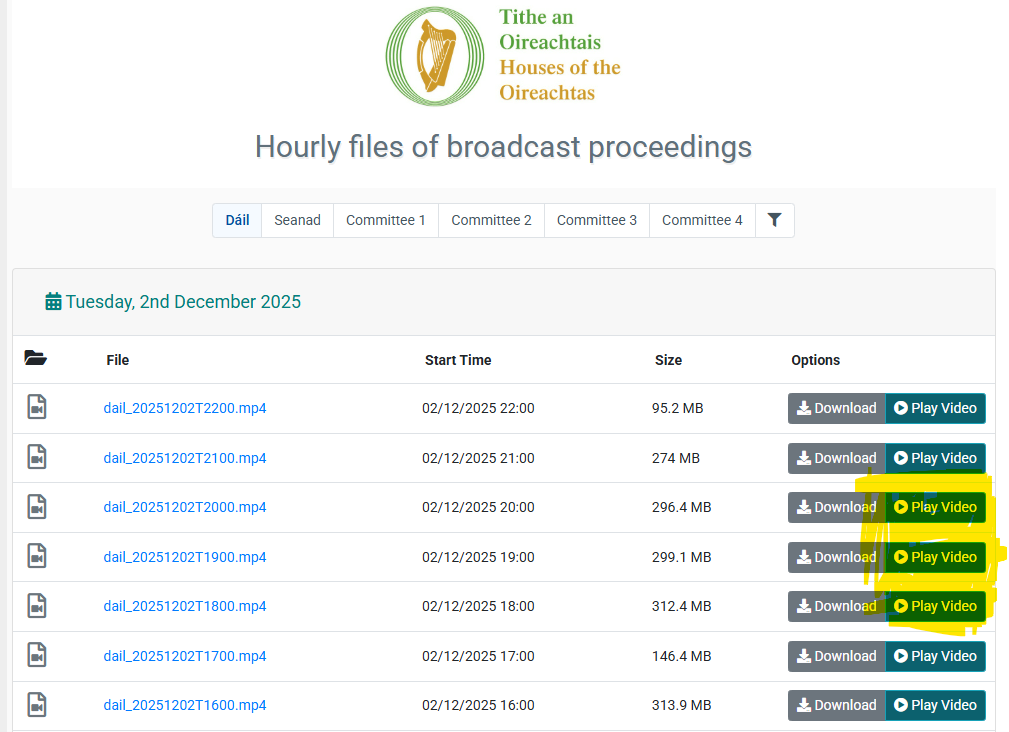Download the 22:00 Dáil video file

point(836,408)
